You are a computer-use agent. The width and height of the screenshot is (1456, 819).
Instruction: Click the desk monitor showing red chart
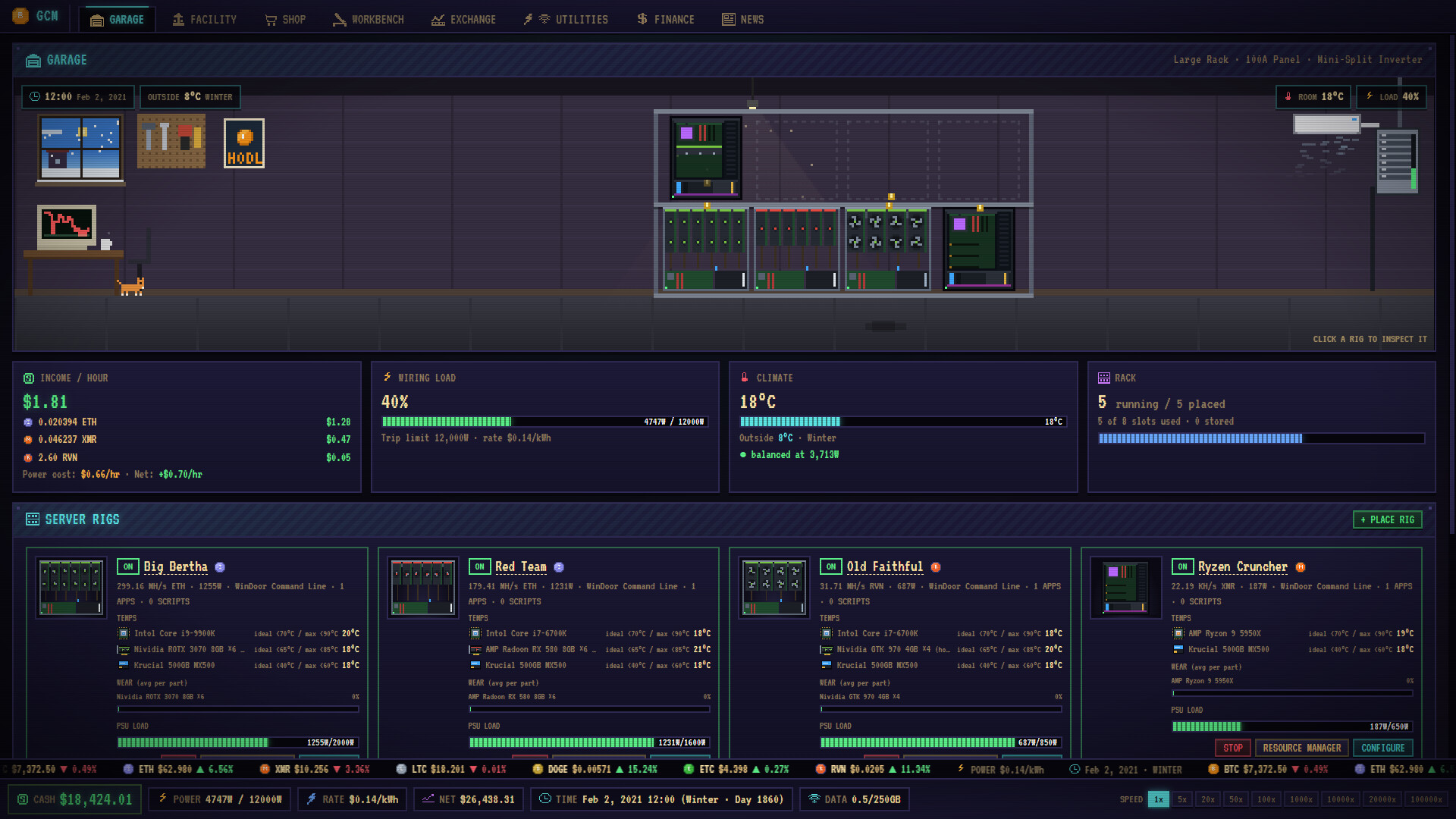click(67, 226)
